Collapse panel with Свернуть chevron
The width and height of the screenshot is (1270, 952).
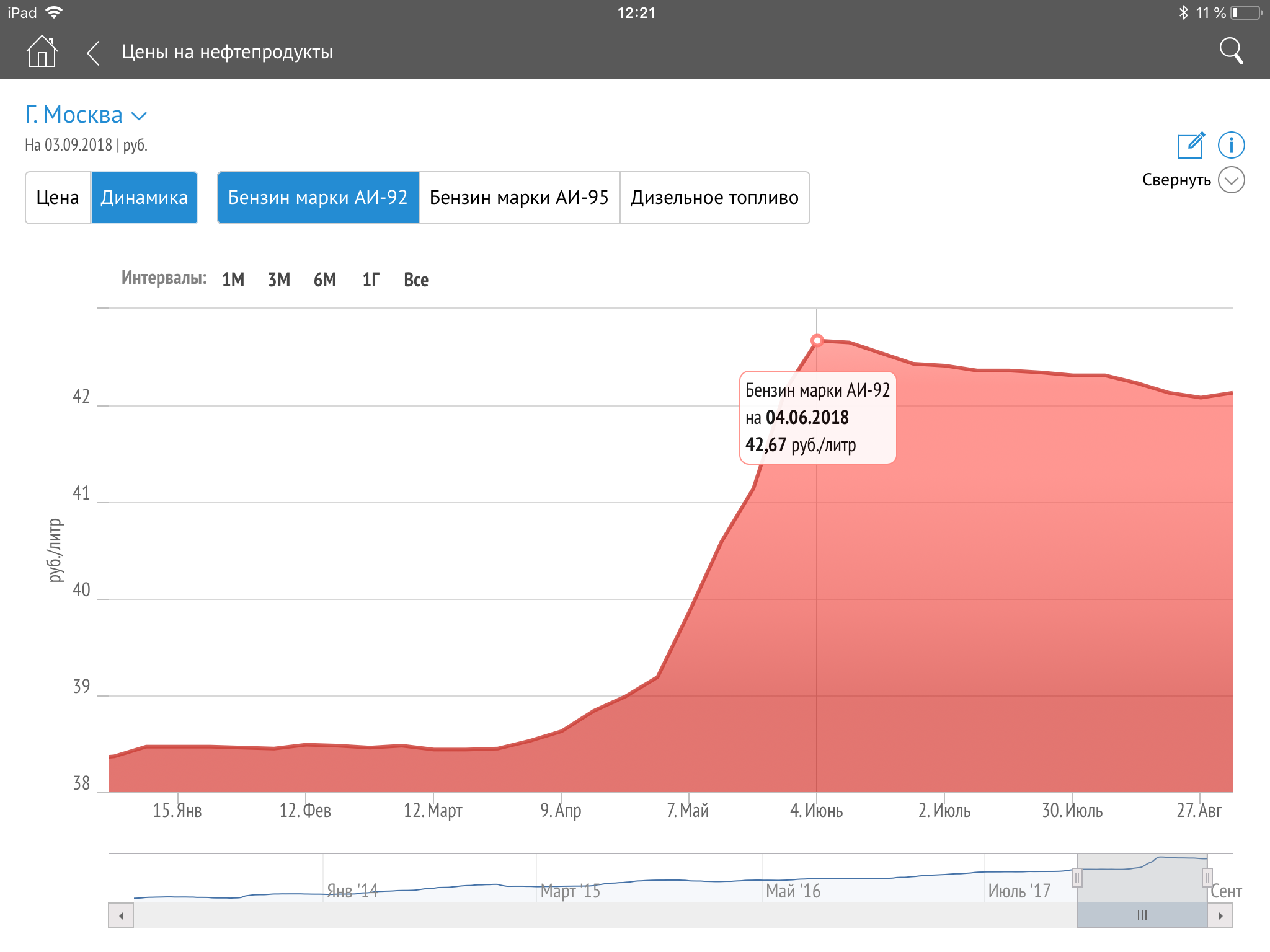tap(1231, 180)
